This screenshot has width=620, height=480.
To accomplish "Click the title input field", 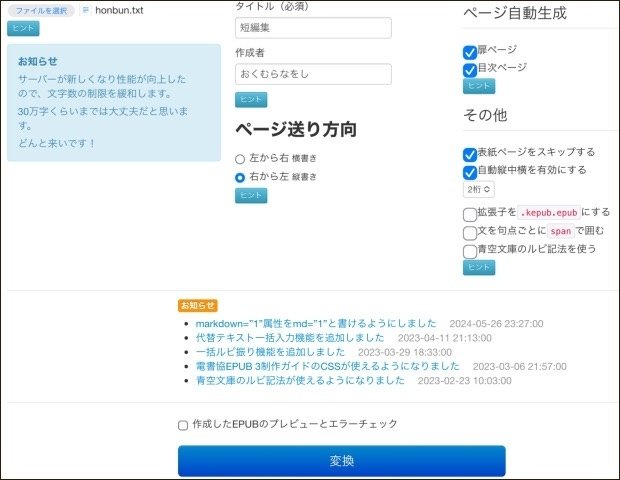I will coord(313,28).
